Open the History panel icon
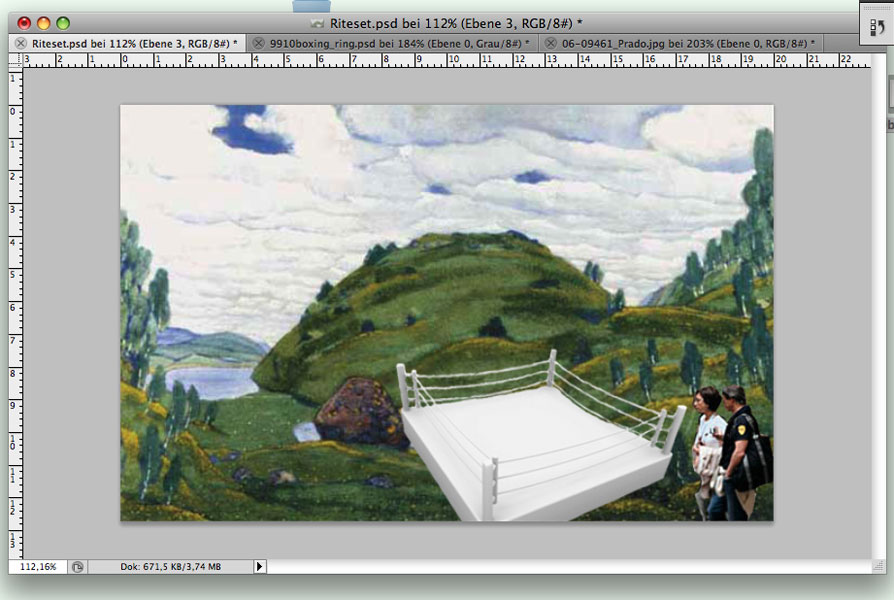 point(876,28)
